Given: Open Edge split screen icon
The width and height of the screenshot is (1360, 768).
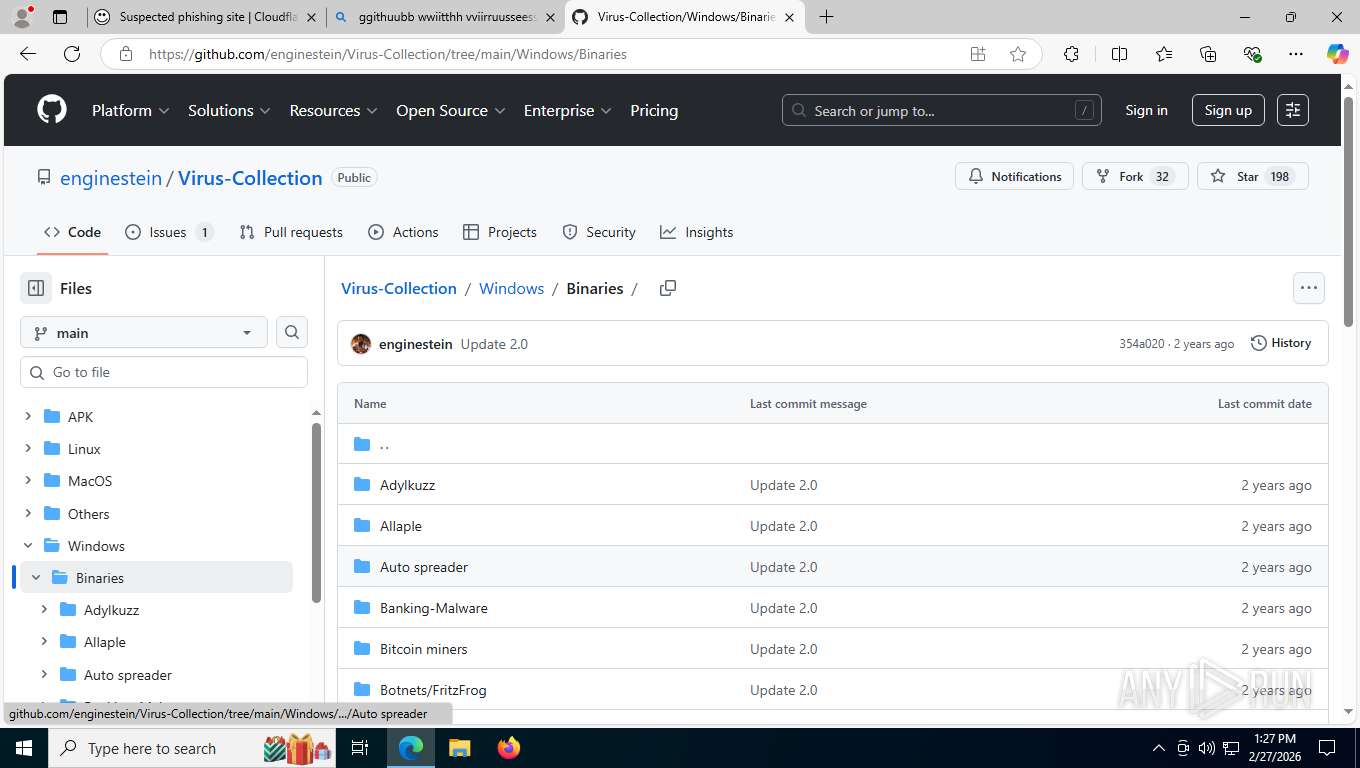Looking at the screenshot, I should point(1120,54).
